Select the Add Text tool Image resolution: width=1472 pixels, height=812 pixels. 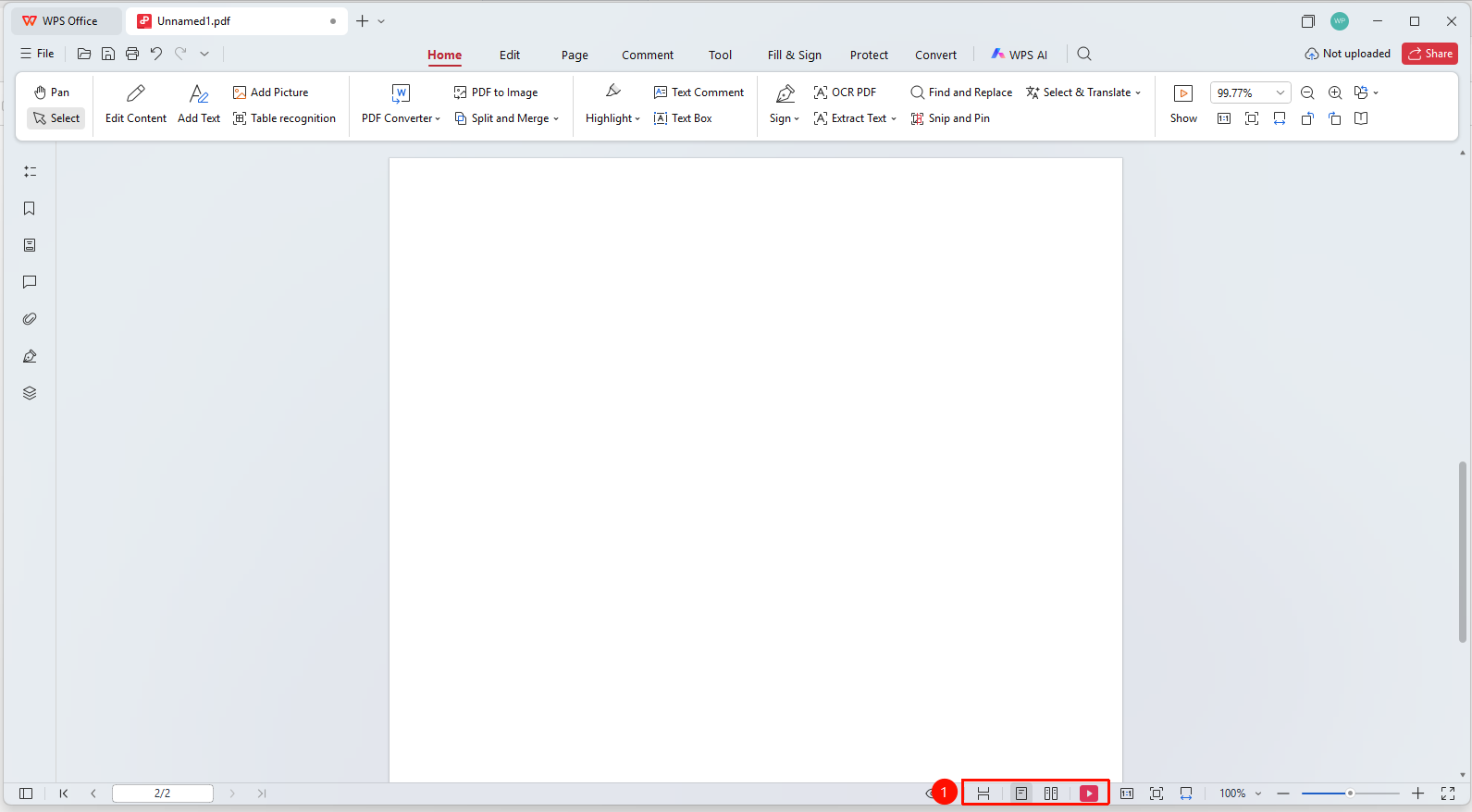(x=199, y=105)
